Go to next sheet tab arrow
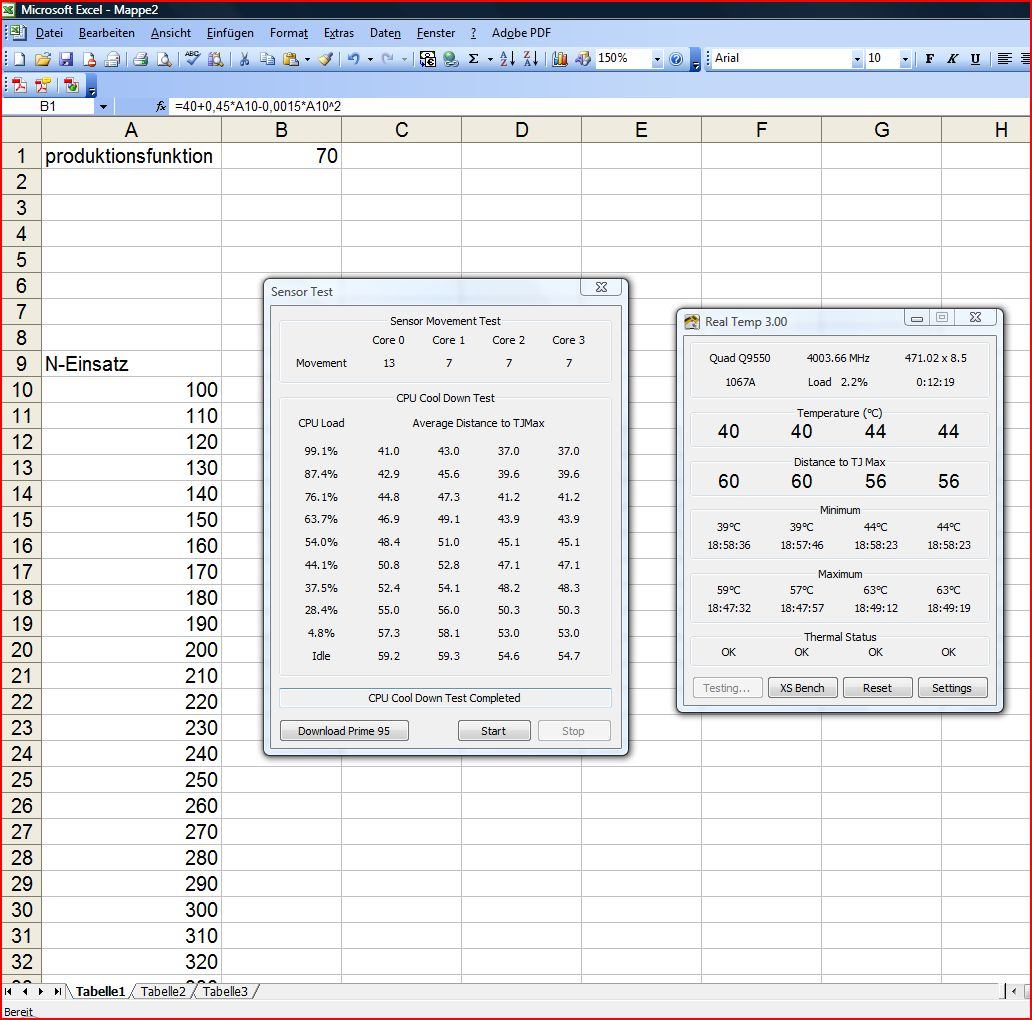 pos(41,992)
